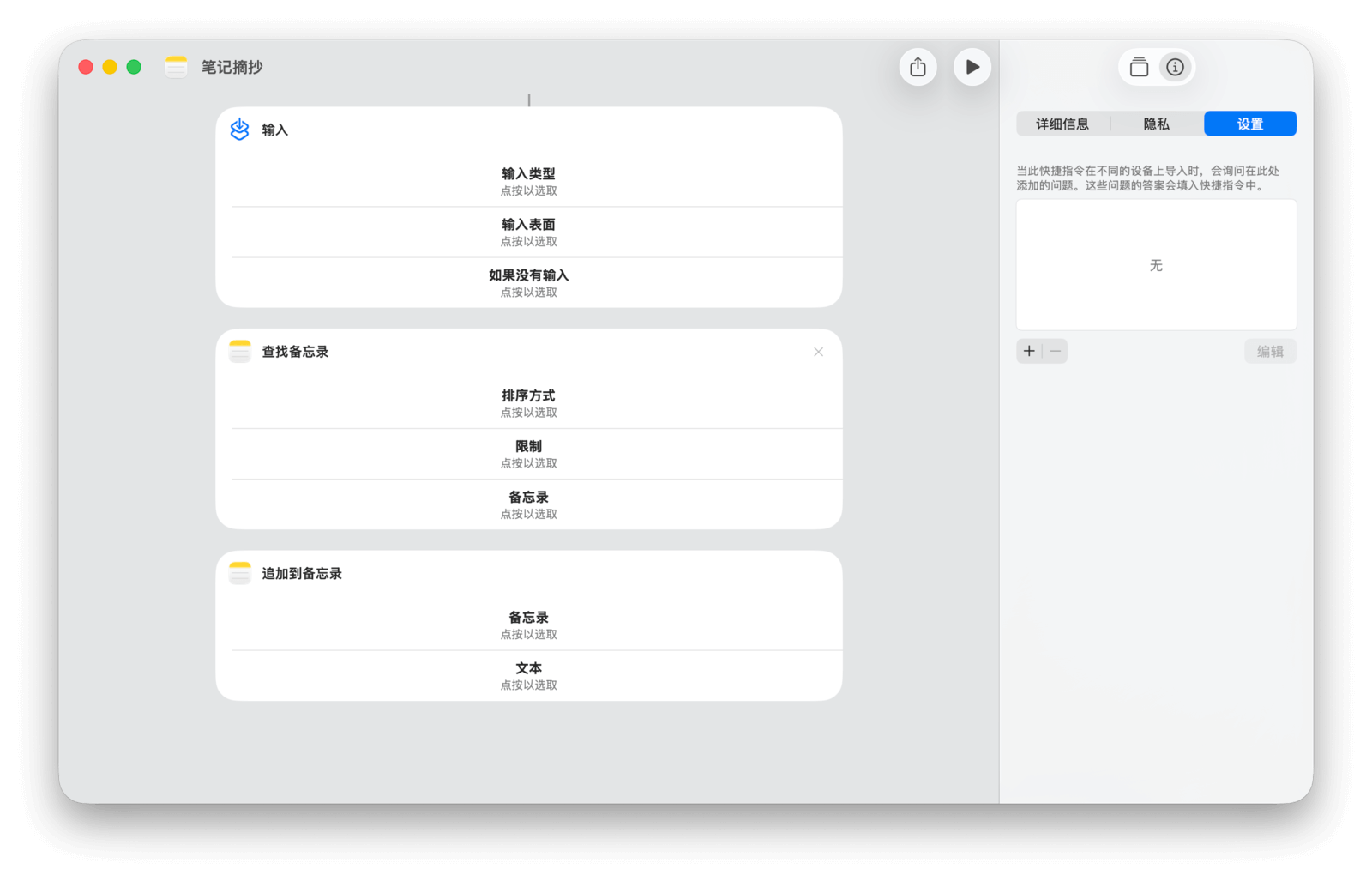Switch to the 详细信息 tab
This screenshot has width=1372, height=881.
[x=1062, y=124]
